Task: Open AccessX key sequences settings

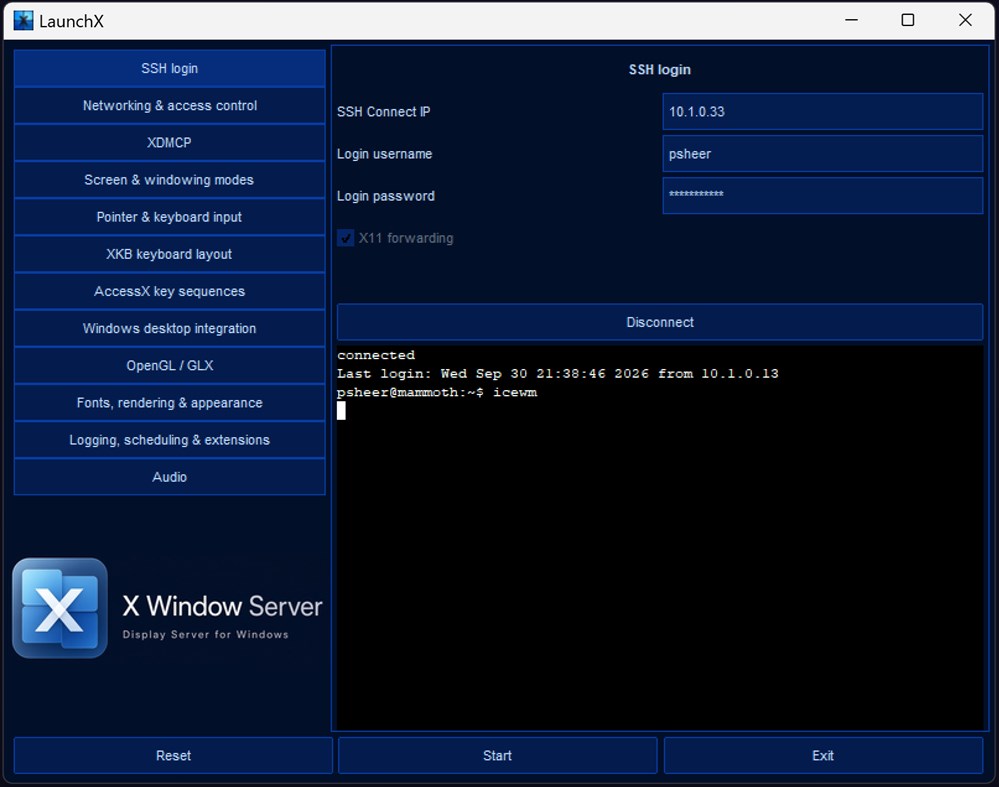Action: click(x=169, y=291)
